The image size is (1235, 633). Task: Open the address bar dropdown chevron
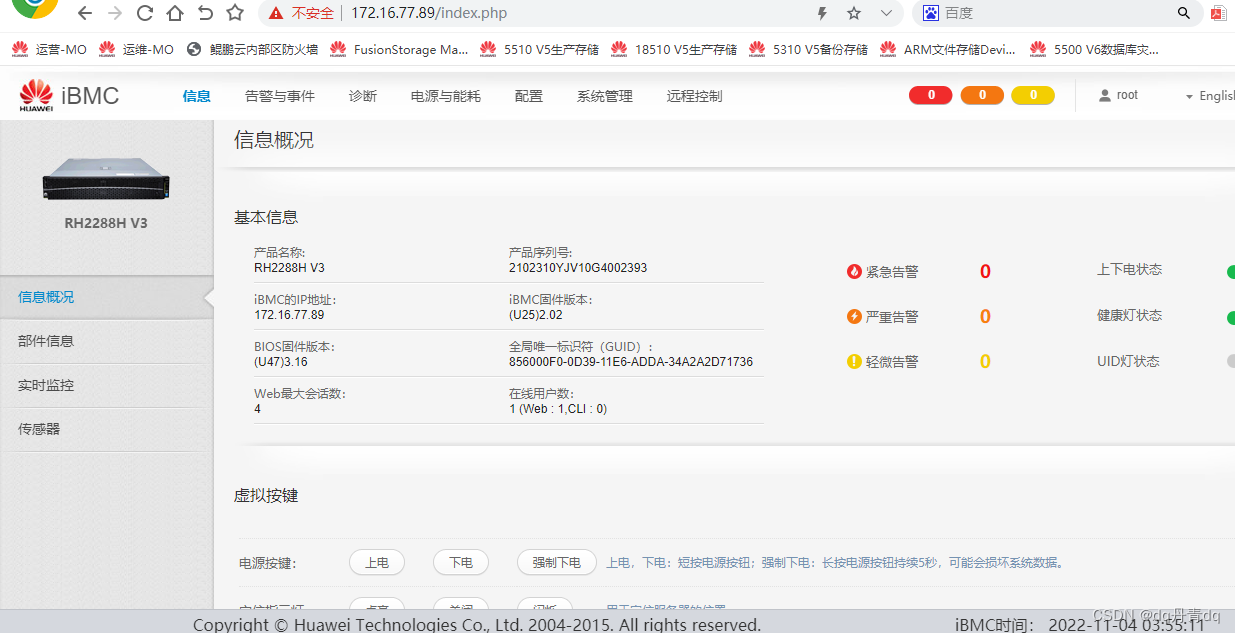(886, 13)
